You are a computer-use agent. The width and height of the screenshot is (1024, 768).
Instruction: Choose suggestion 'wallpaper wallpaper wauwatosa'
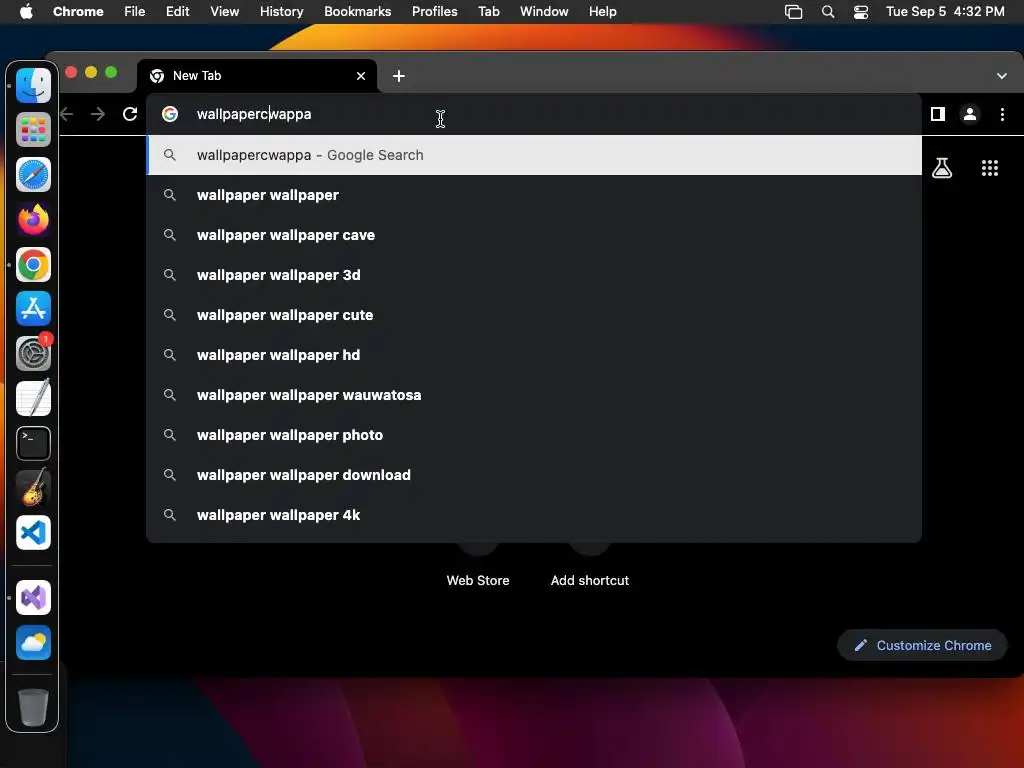tap(534, 395)
